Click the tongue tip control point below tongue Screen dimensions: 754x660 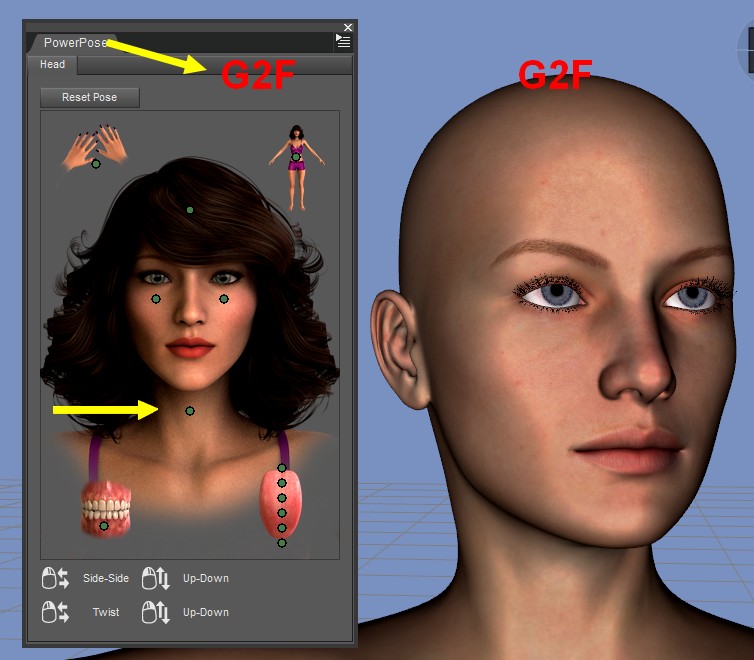tap(282, 543)
